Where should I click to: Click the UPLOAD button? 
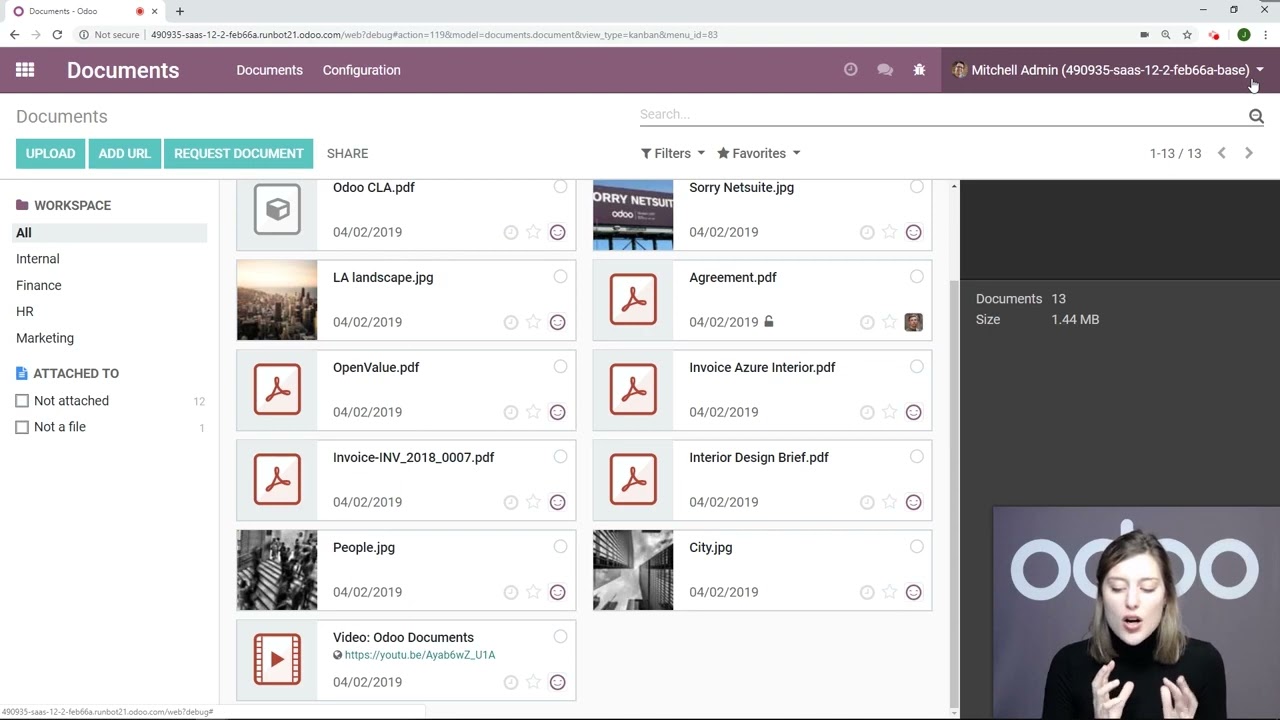click(50, 153)
